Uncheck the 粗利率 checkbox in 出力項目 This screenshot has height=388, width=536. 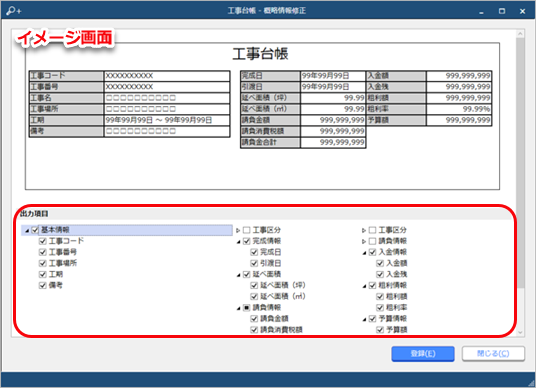(380, 308)
